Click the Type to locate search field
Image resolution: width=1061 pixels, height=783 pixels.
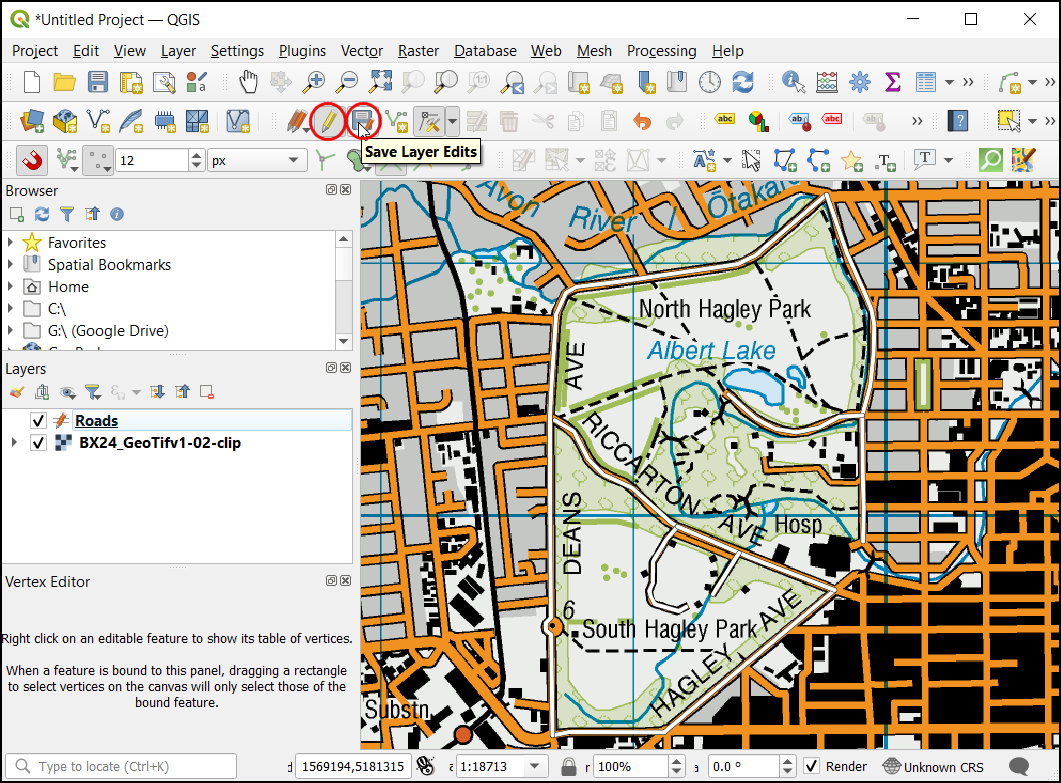120,767
